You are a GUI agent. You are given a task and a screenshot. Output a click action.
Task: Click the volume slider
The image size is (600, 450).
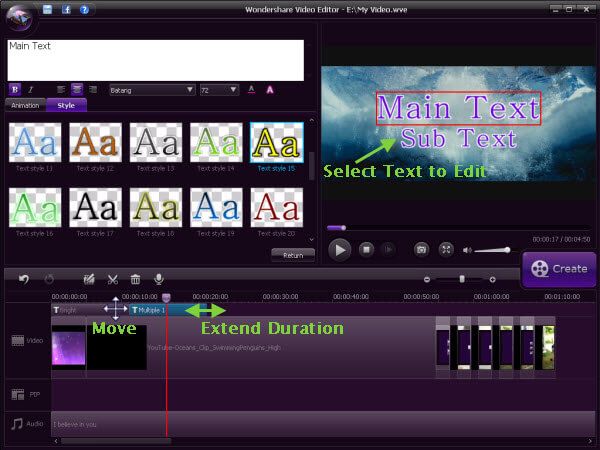[492, 250]
